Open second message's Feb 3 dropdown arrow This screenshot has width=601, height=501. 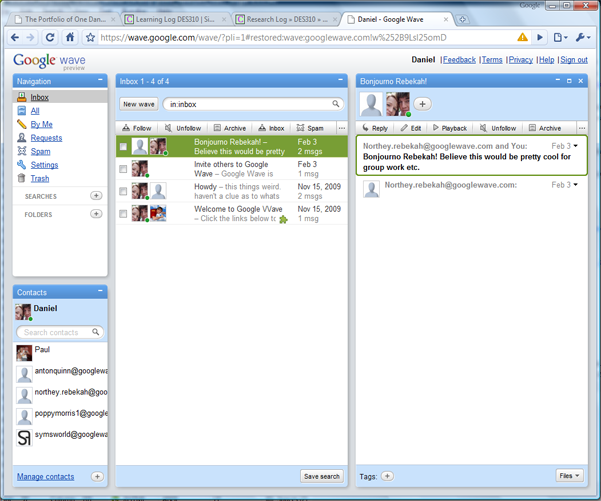[x=576, y=185]
